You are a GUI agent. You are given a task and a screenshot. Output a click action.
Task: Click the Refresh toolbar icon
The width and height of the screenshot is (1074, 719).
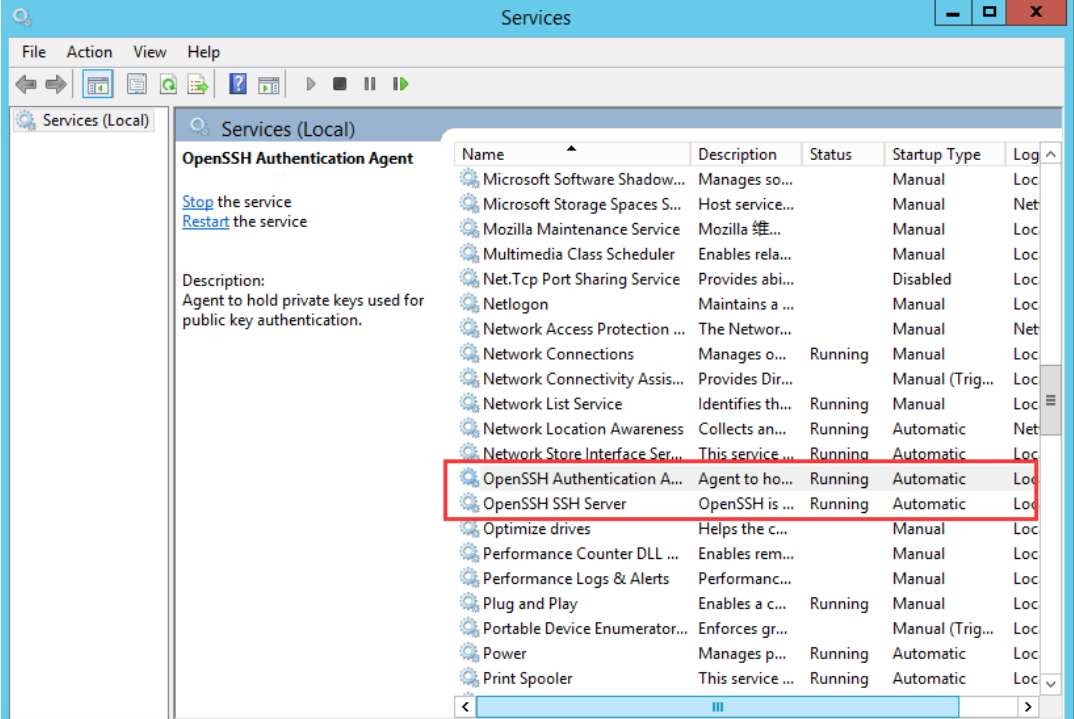[x=168, y=84]
